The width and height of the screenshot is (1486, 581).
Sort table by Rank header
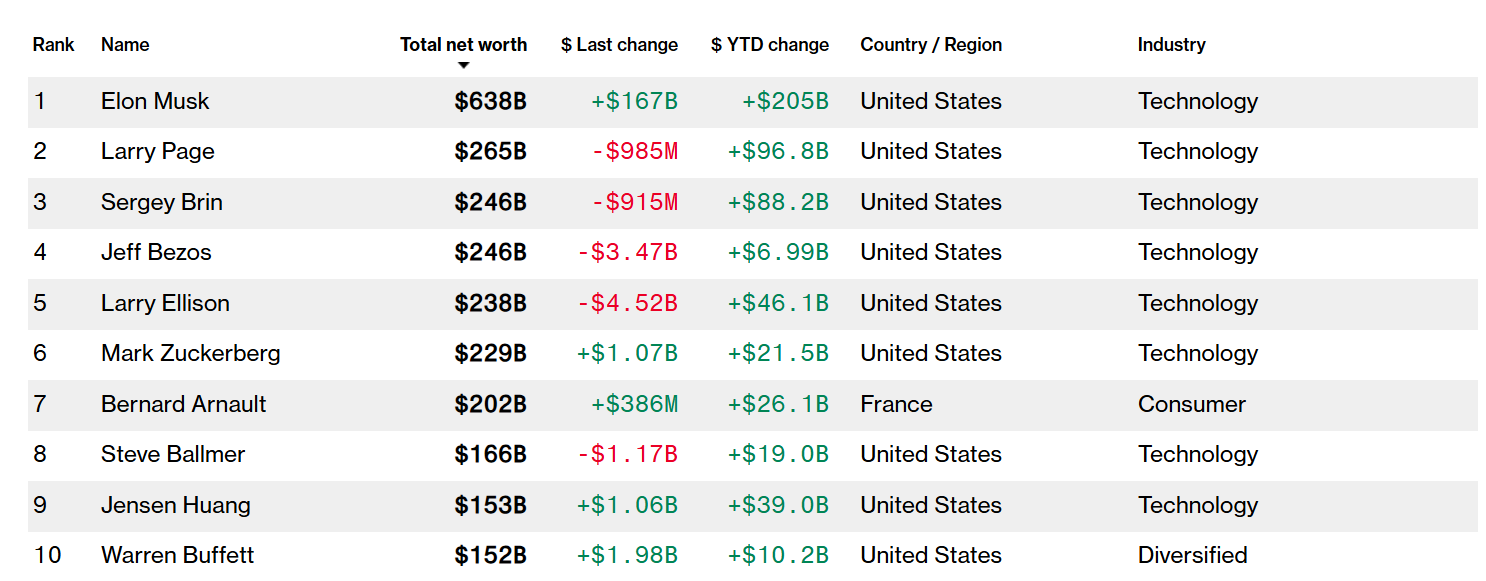[54, 45]
